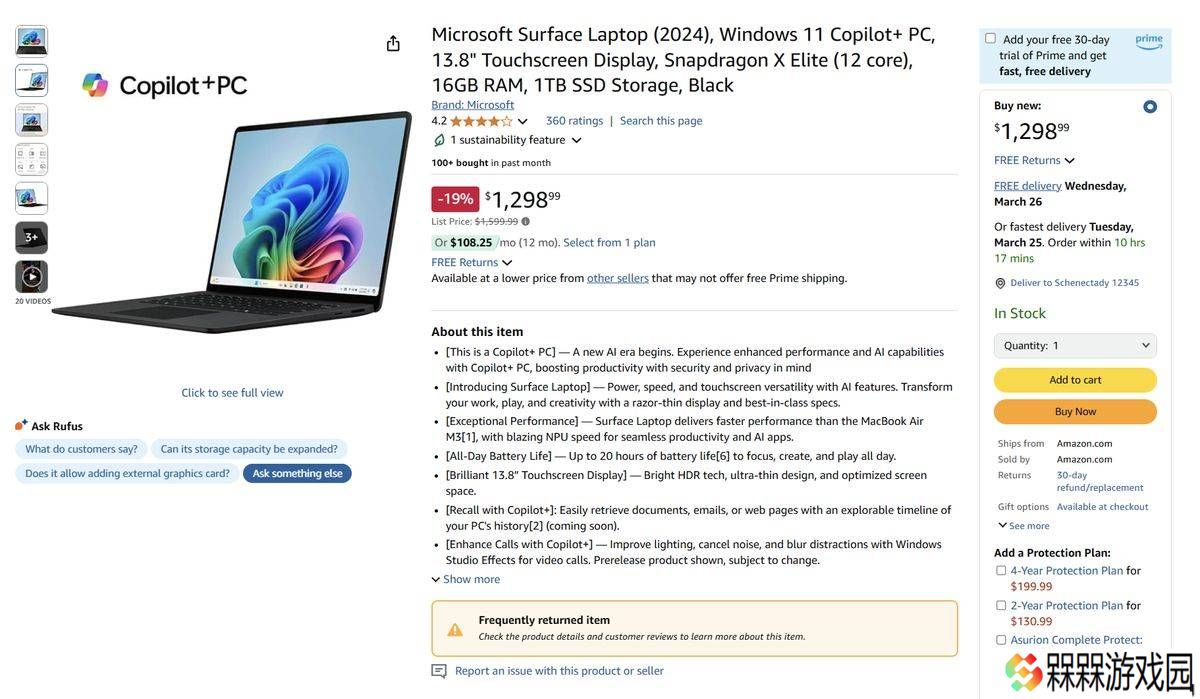This screenshot has height=699, width=1200.
Task: Check the 2-Year Protection Plan box
Action: [x=1001, y=606]
